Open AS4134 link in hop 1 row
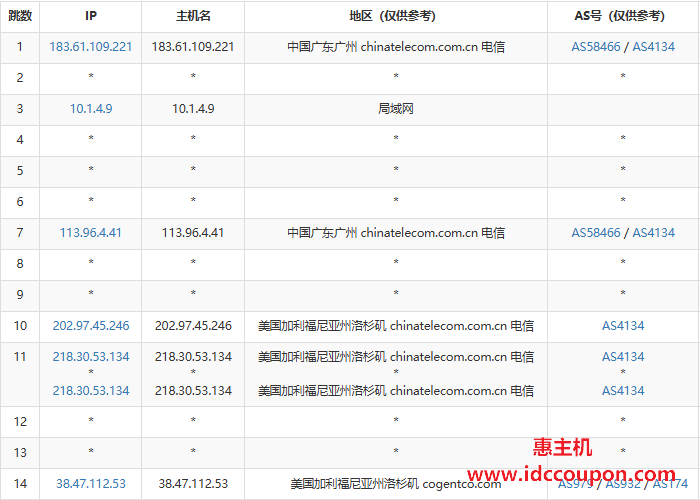The width and height of the screenshot is (700, 500). click(x=654, y=47)
